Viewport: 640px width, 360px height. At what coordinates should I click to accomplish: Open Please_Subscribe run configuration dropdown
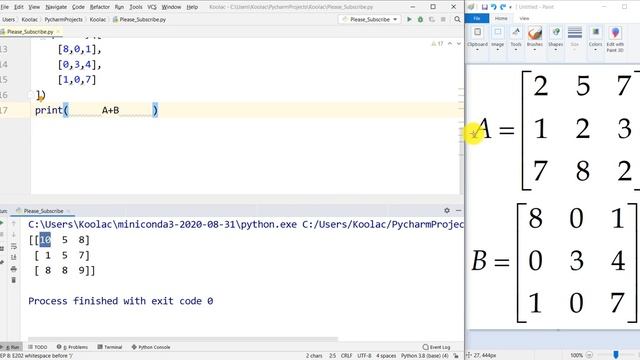[x=369, y=19]
